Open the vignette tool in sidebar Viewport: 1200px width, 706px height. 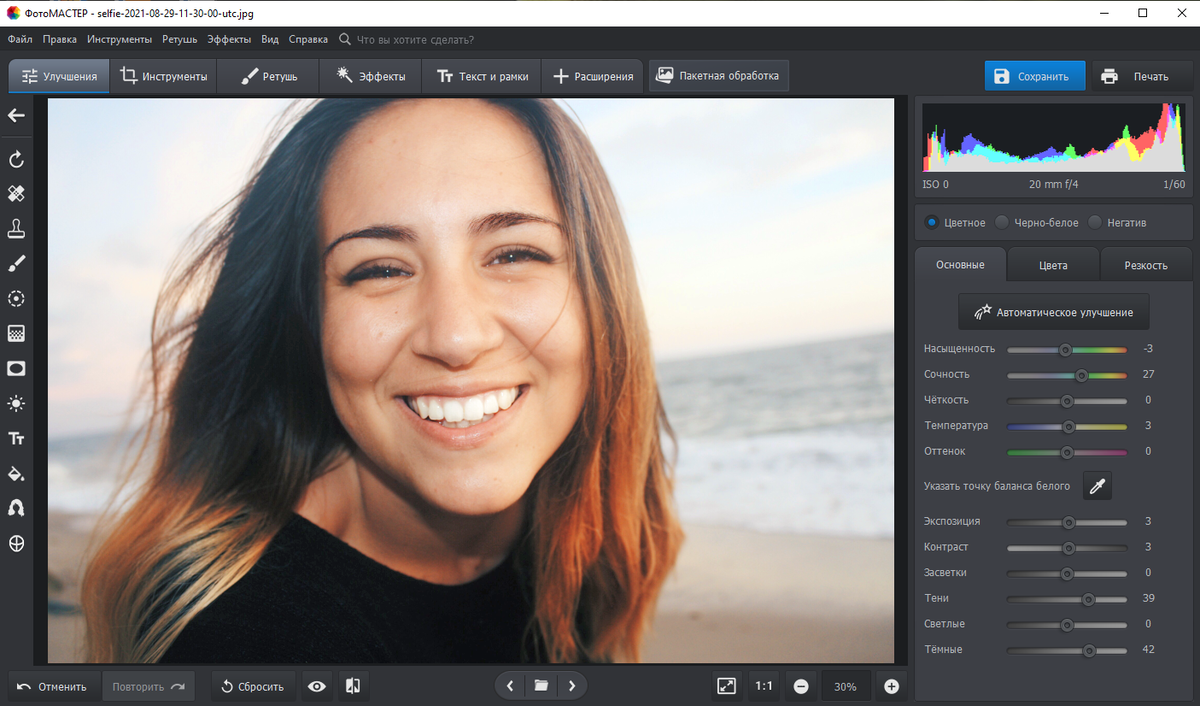16,369
